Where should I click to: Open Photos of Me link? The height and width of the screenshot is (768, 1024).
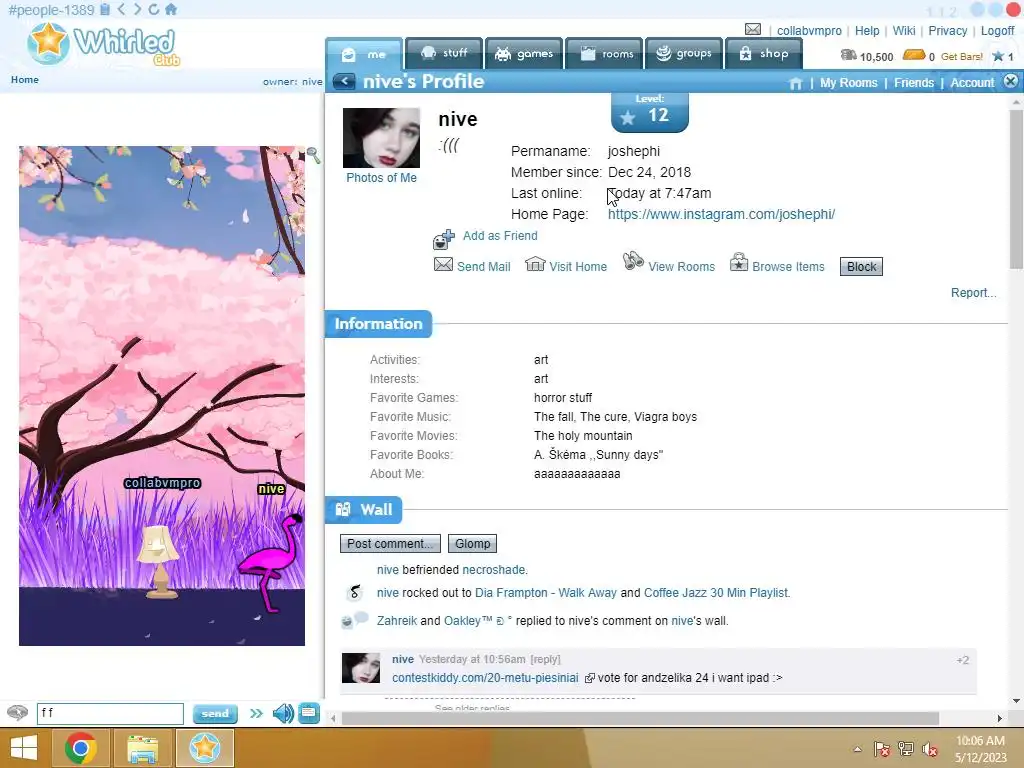(x=381, y=178)
